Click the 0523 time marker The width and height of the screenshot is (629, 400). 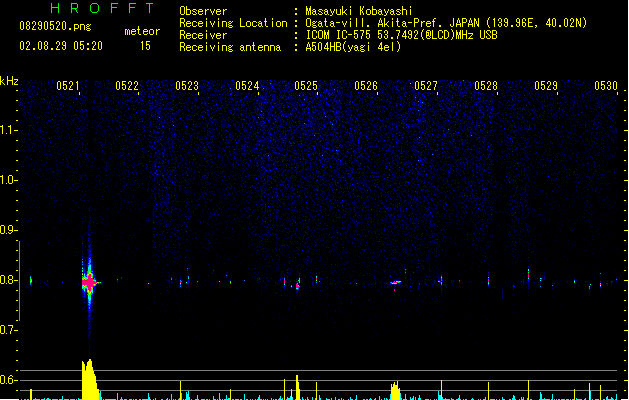pos(187,86)
